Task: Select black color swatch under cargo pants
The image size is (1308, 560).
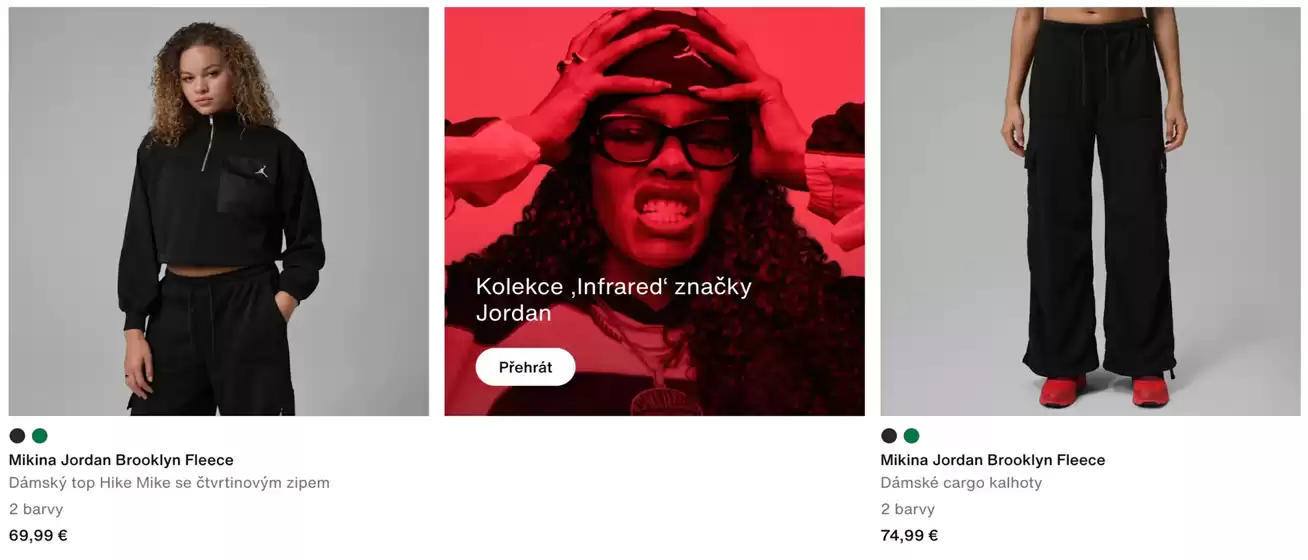Action: point(889,436)
